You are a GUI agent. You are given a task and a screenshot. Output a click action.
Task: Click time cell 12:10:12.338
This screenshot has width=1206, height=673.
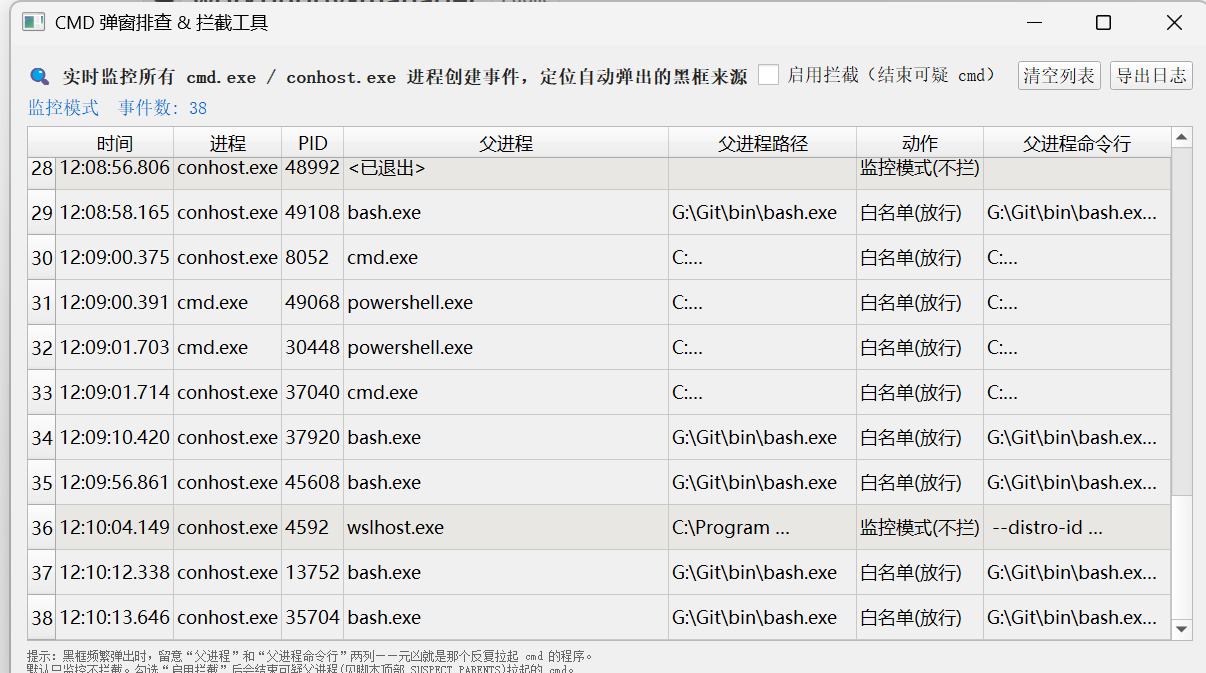tap(115, 572)
